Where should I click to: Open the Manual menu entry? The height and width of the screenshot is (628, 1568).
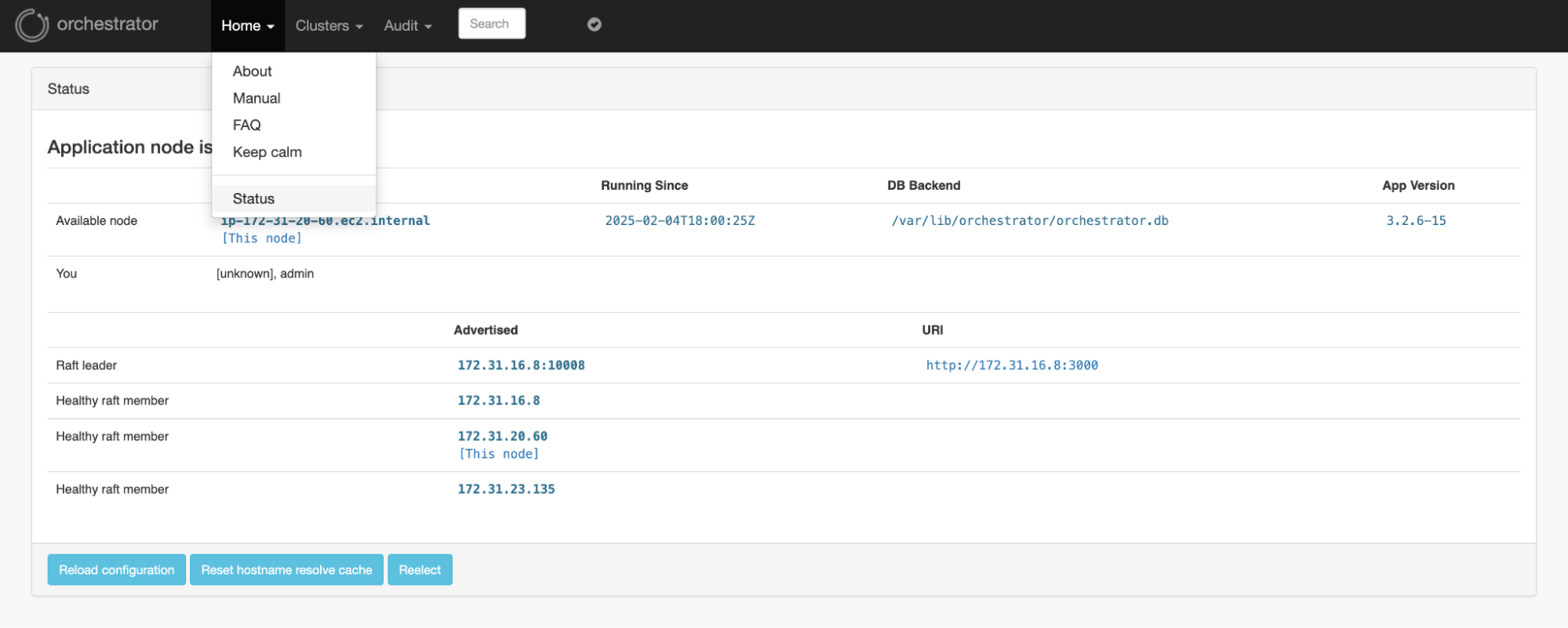pyautogui.click(x=256, y=98)
